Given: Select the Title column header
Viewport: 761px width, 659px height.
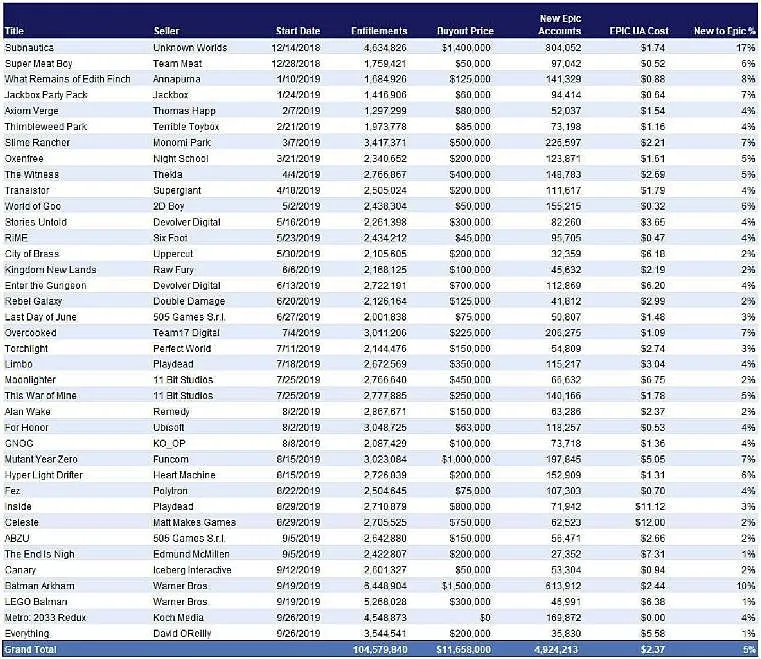Looking at the screenshot, I should [x=14, y=31].
